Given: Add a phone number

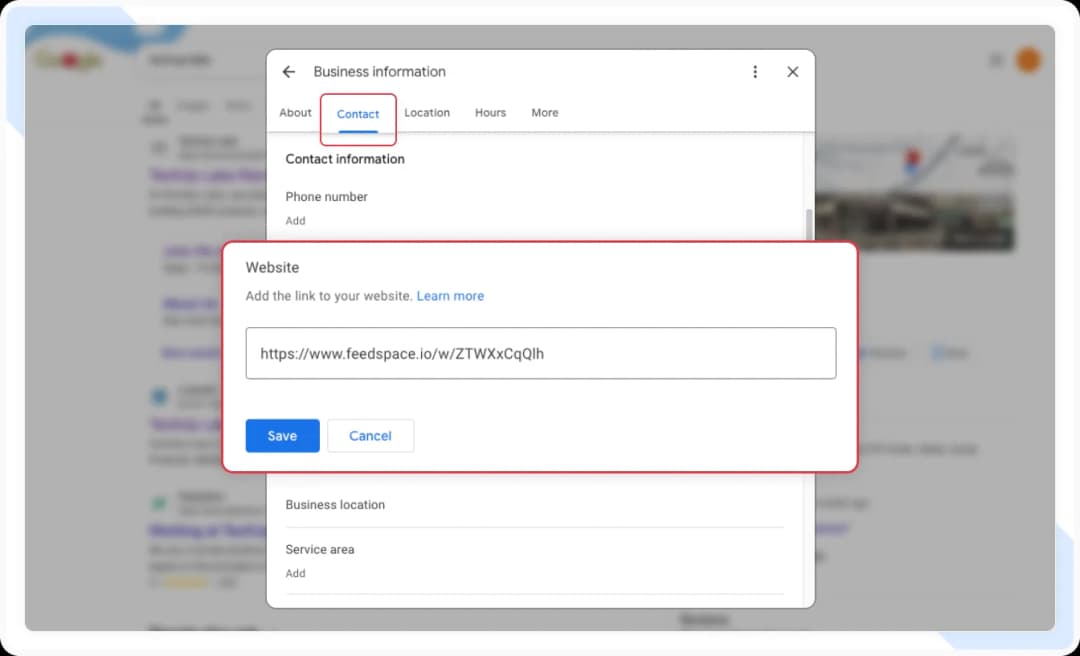Looking at the screenshot, I should tap(295, 220).
